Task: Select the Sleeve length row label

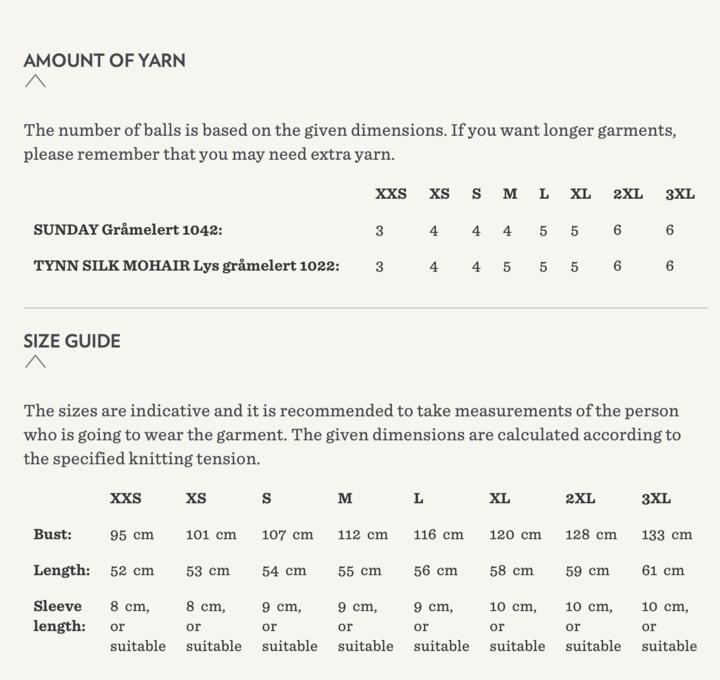Action: (58, 616)
